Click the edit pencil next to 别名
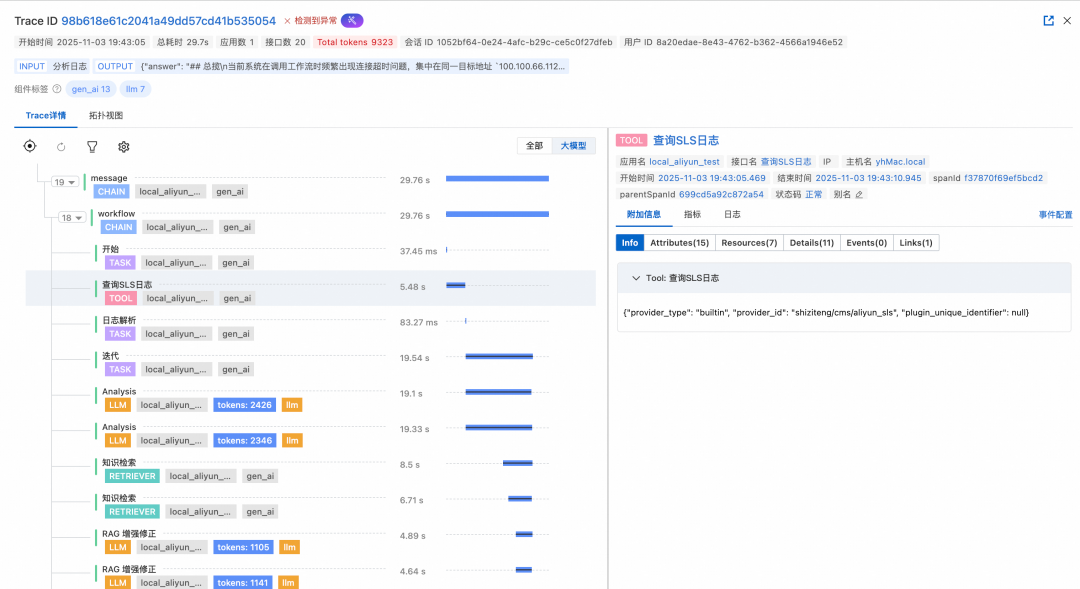 click(x=859, y=194)
